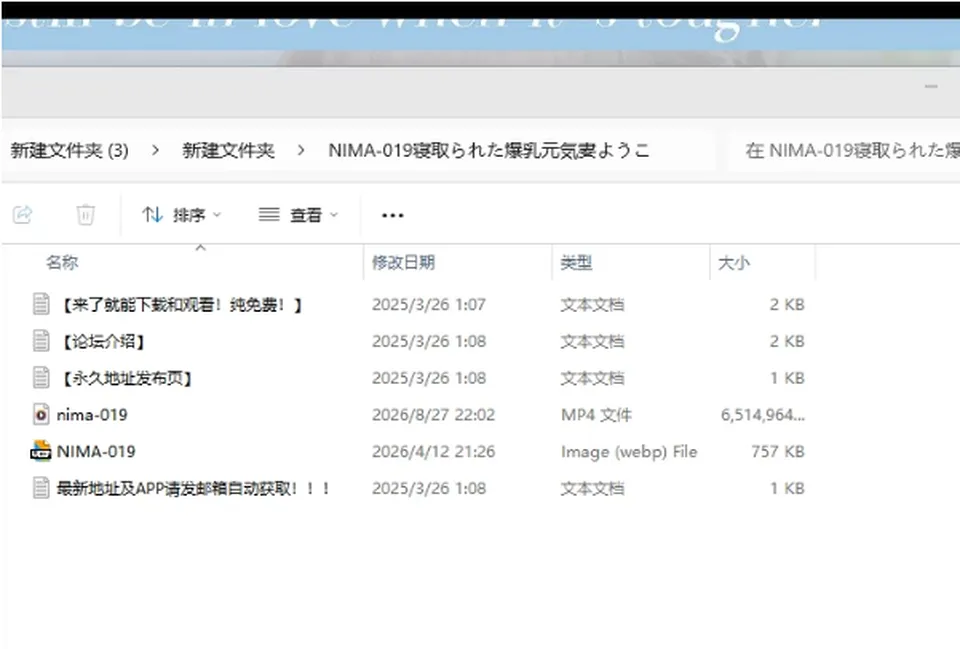Jump to the 新建文件夹 breadcrumb folder
Image resolution: width=960 pixels, height=649 pixels.
pos(228,151)
